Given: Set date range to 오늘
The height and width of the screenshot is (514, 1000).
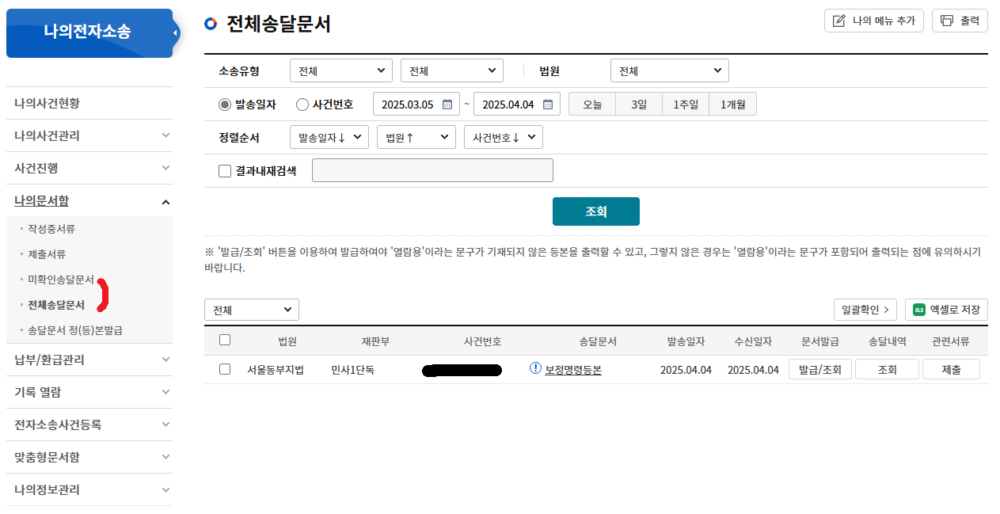Looking at the screenshot, I should (x=592, y=105).
